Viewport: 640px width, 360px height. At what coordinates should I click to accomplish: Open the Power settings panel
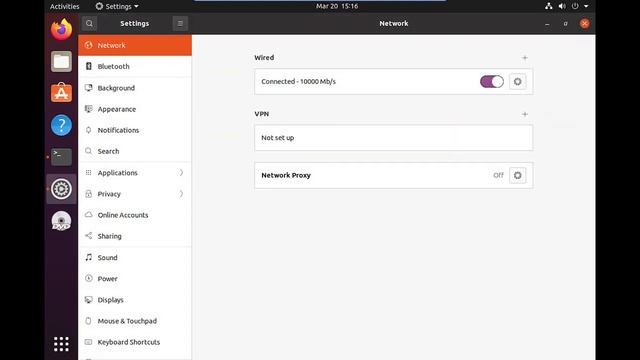click(x=135, y=279)
